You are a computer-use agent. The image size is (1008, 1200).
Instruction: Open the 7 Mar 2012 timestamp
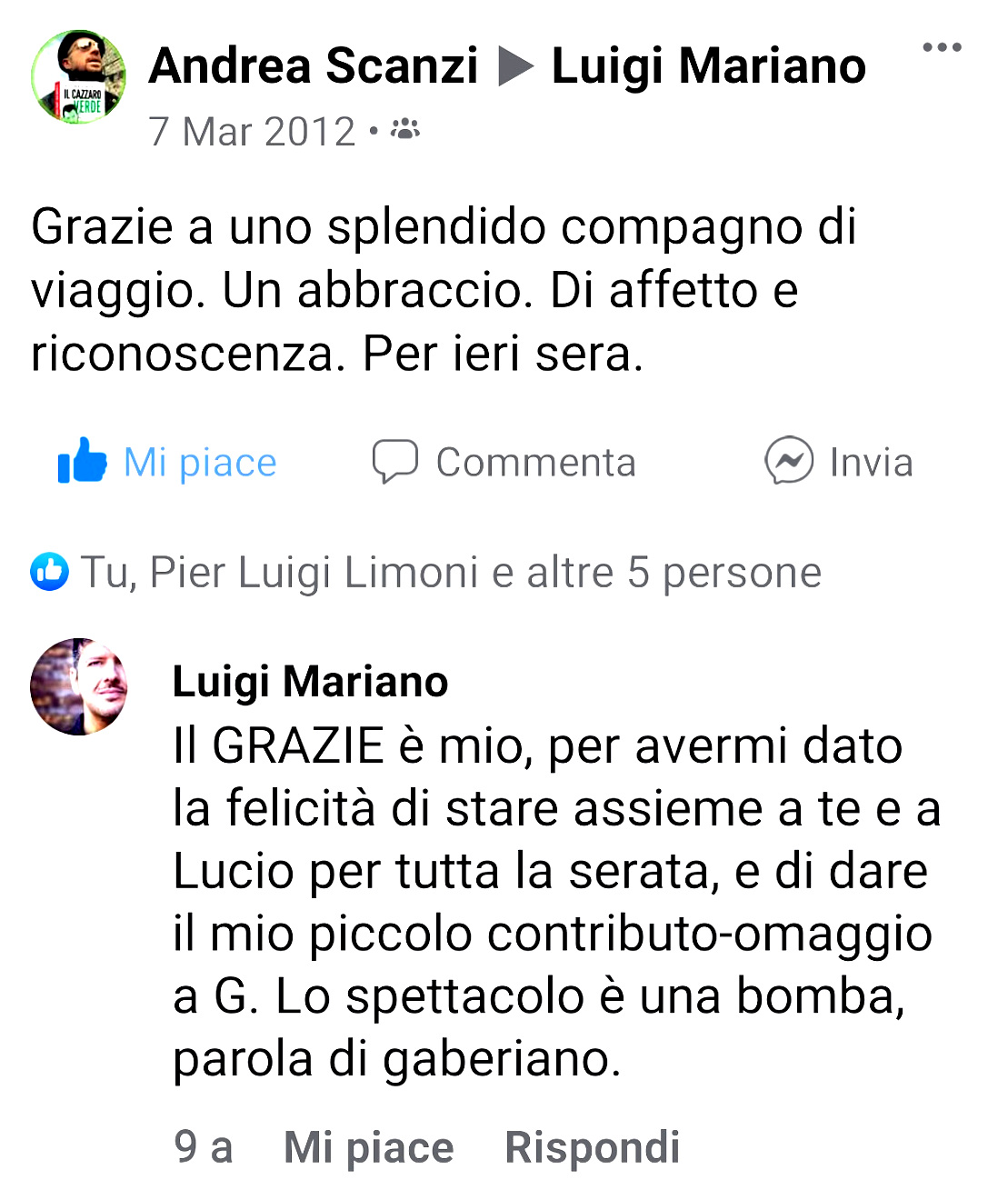point(252,132)
